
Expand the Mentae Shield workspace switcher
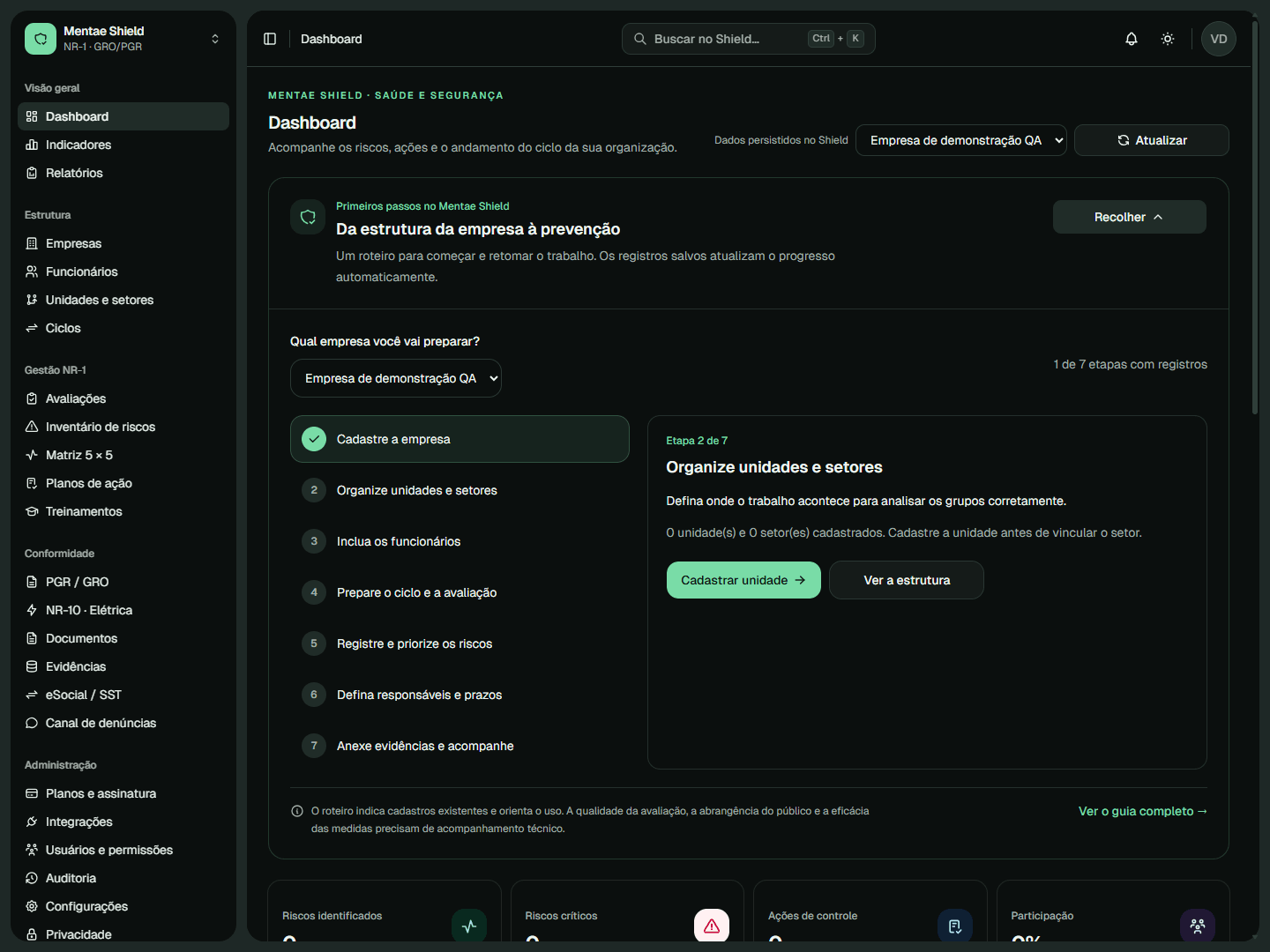[215, 39]
